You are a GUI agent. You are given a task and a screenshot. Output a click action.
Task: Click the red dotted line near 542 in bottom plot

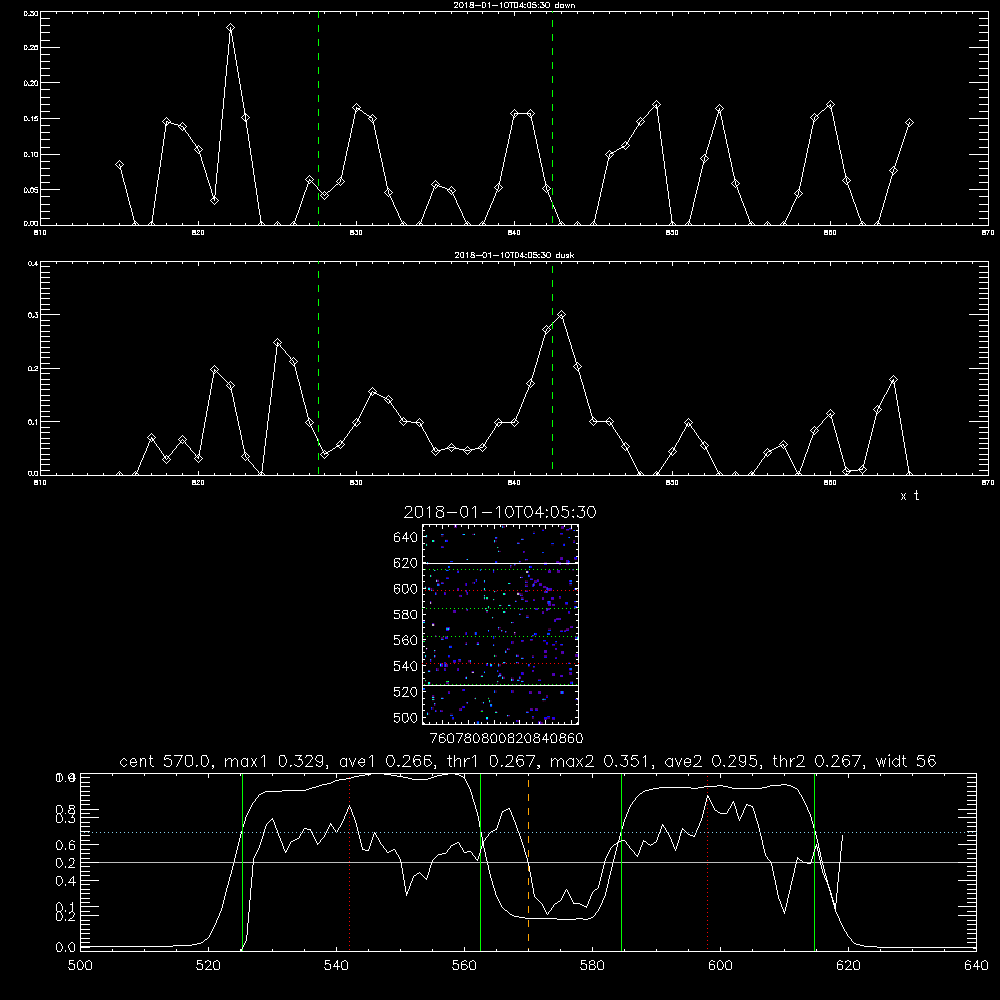349,861
